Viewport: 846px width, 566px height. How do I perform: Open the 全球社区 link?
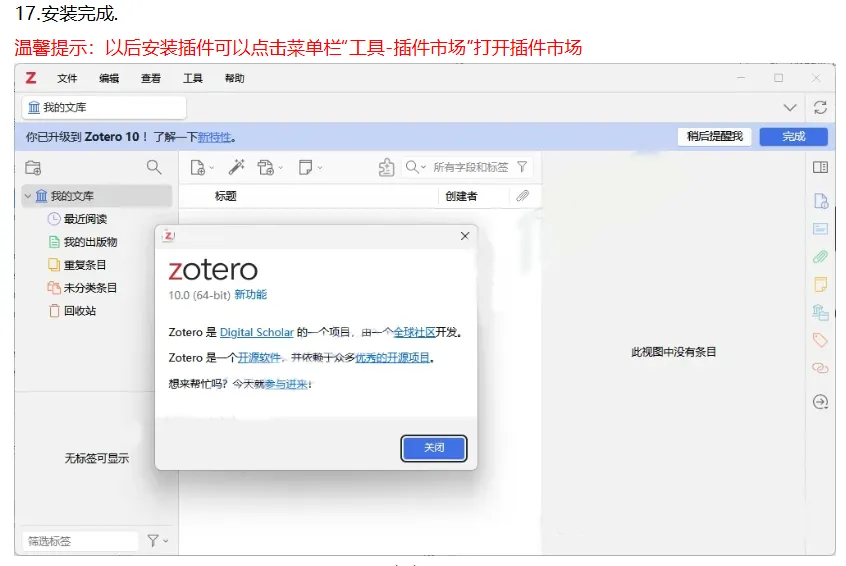coord(414,332)
